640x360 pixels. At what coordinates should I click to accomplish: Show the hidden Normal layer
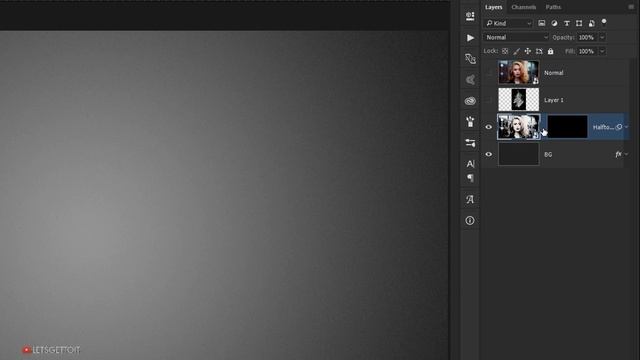[489, 73]
